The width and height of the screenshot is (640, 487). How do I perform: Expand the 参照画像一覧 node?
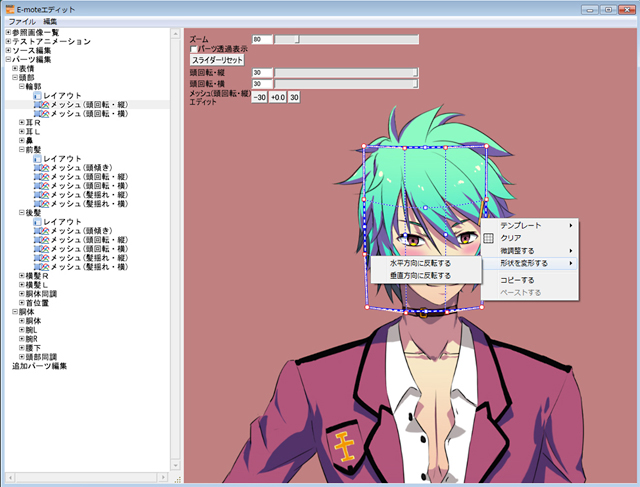8,32
